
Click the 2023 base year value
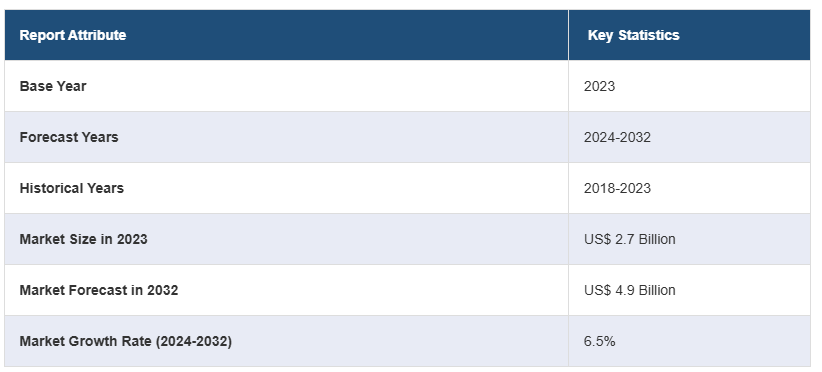point(599,86)
